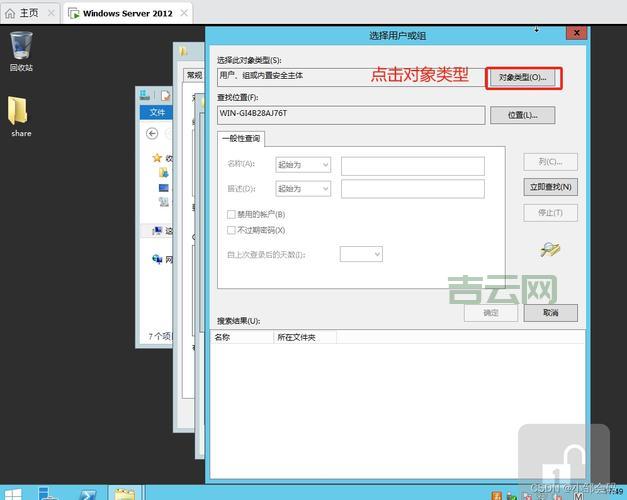Click the 取消 button
The width and height of the screenshot is (627, 500).
point(551,313)
